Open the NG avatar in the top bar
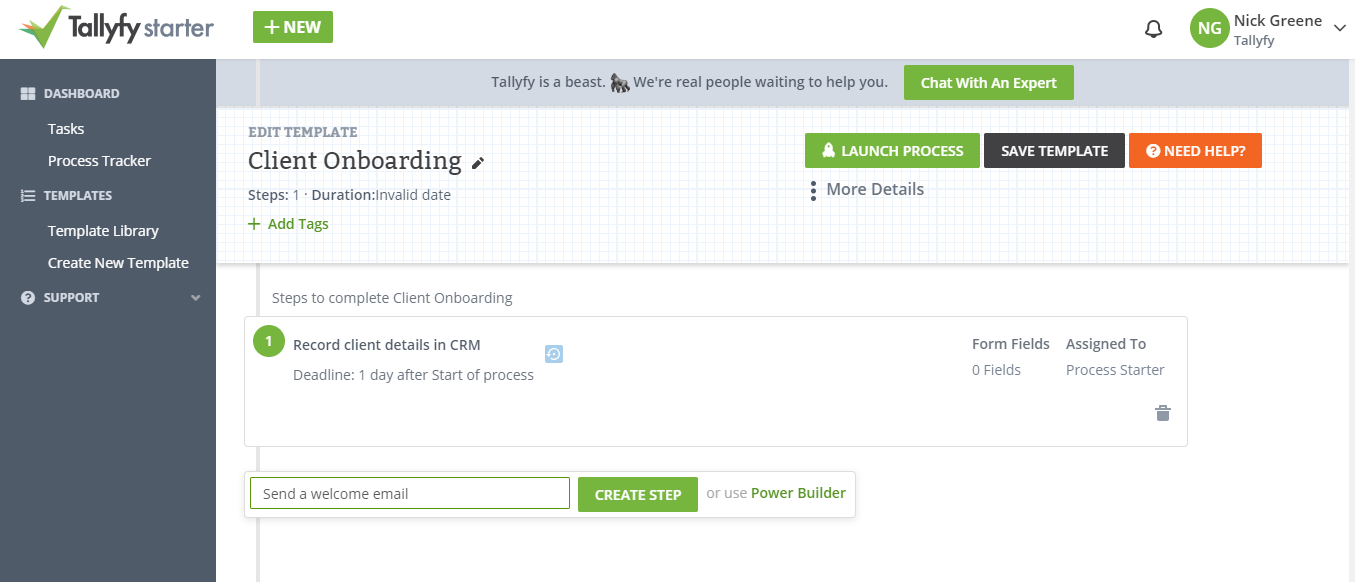Screen dimensions: 1355x582 (x=1209, y=28)
